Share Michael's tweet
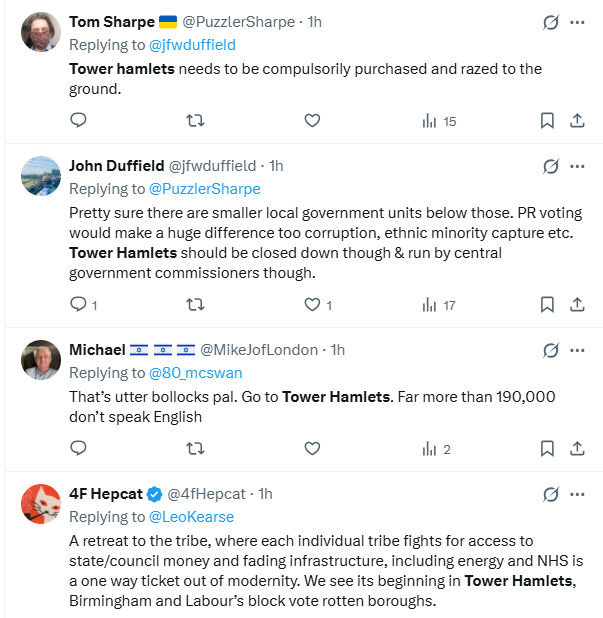 [x=577, y=449]
